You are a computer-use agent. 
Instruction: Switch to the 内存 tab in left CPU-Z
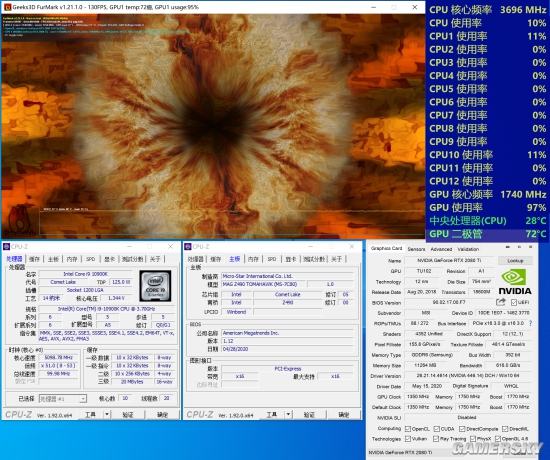pyautogui.click(x=72, y=259)
